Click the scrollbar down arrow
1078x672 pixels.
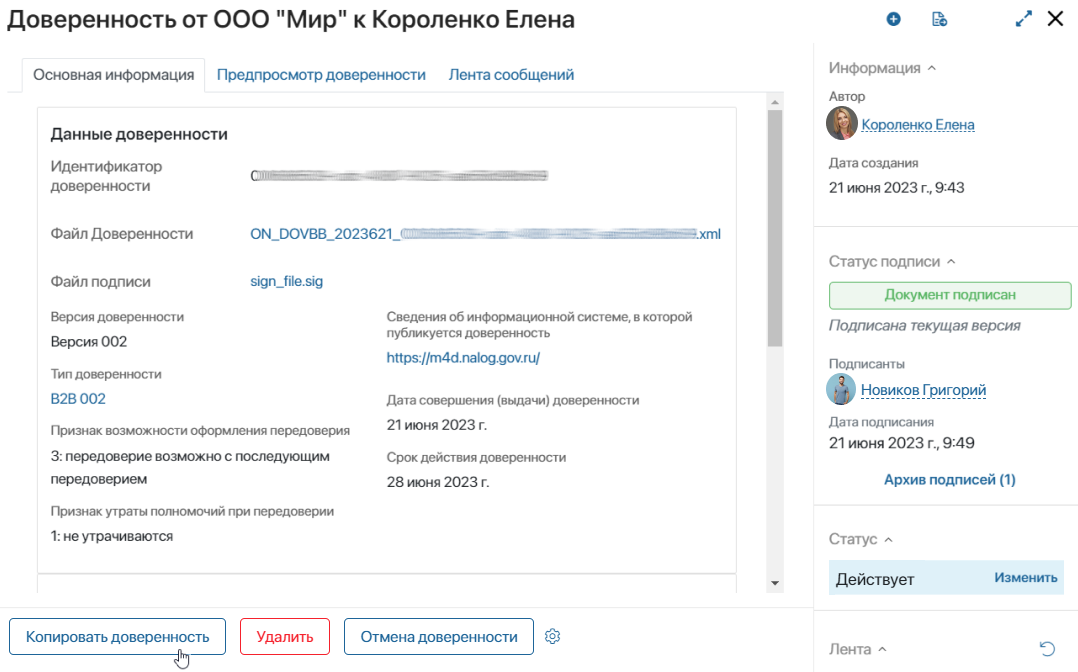775,583
